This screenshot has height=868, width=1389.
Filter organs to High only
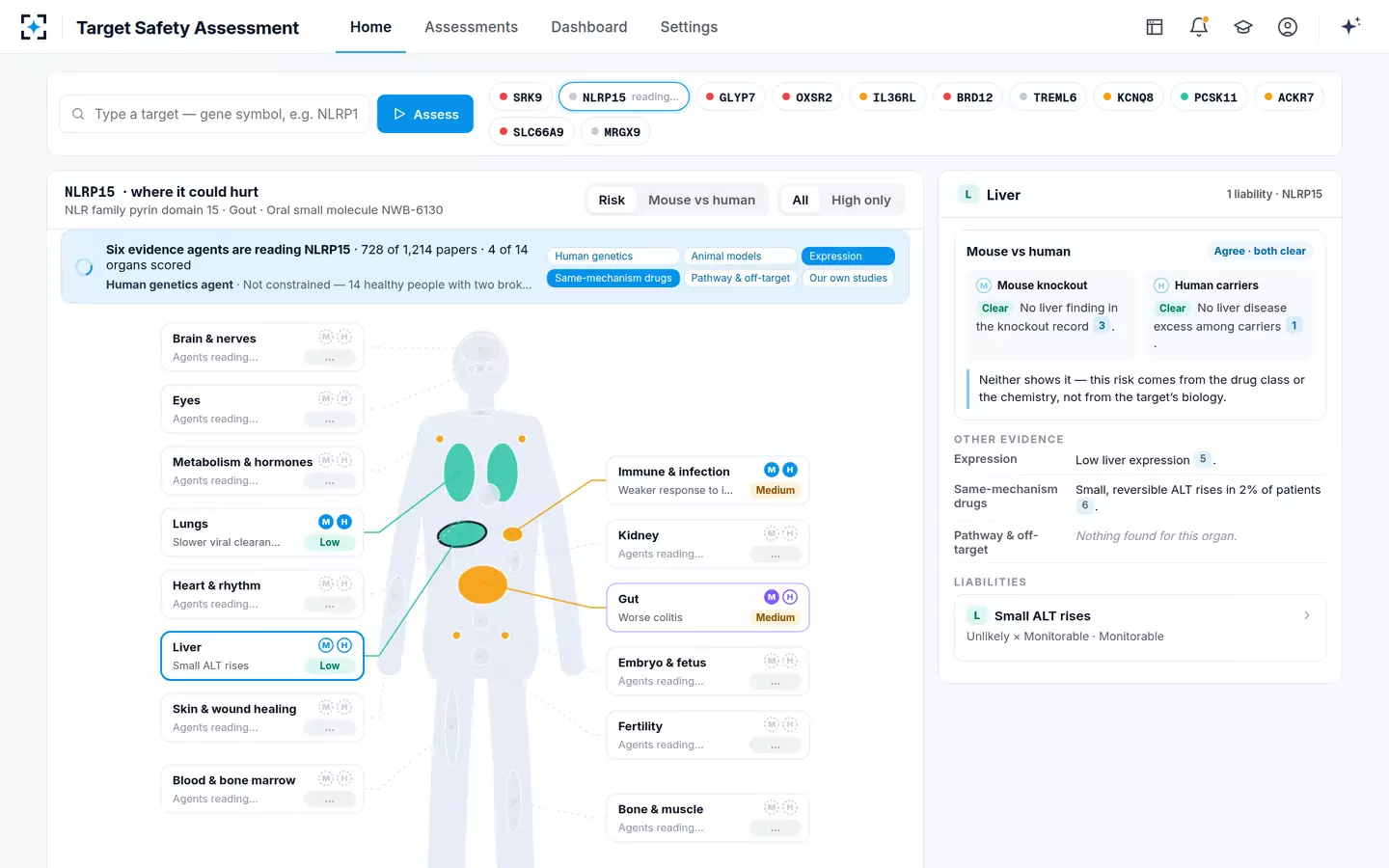click(860, 200)
